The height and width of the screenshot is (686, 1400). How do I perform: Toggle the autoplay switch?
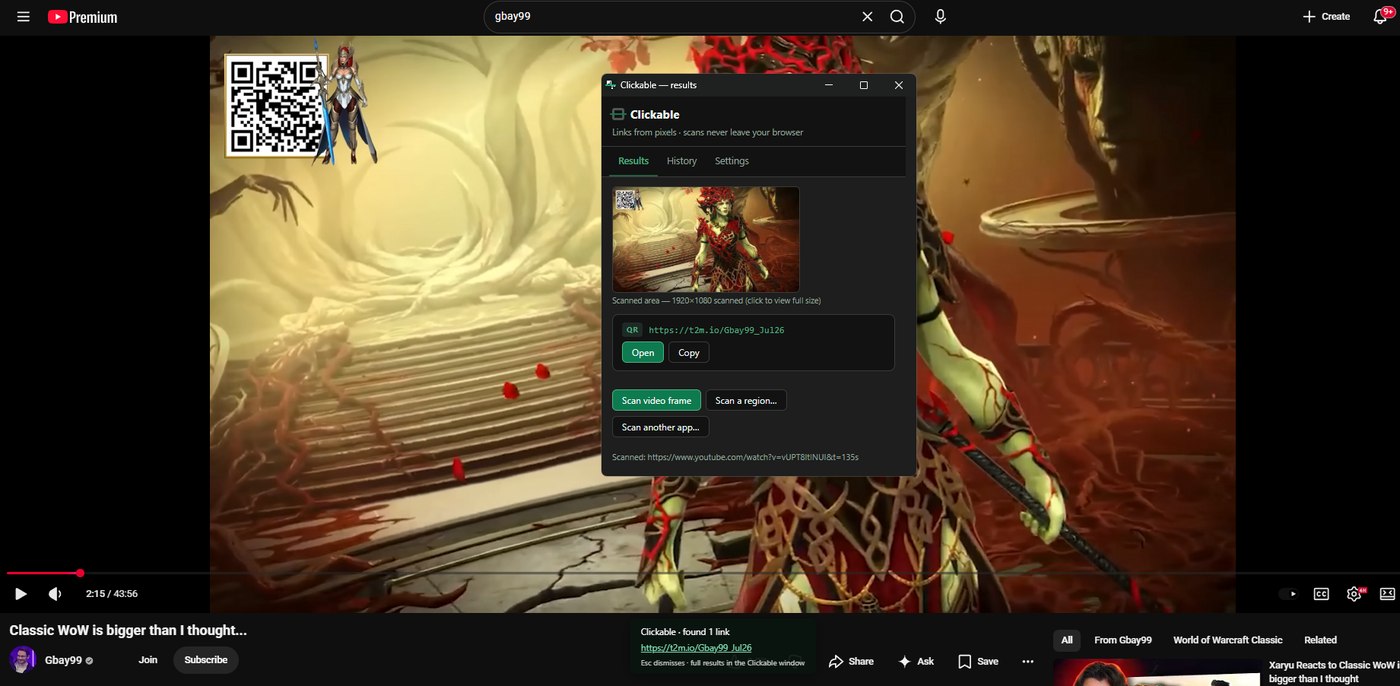[1288, 593]
